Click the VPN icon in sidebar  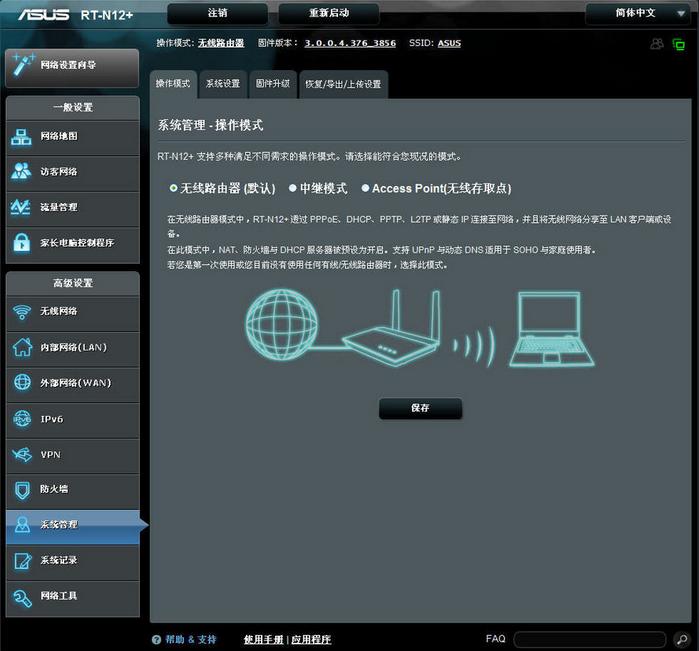click(x=22, y=455)
